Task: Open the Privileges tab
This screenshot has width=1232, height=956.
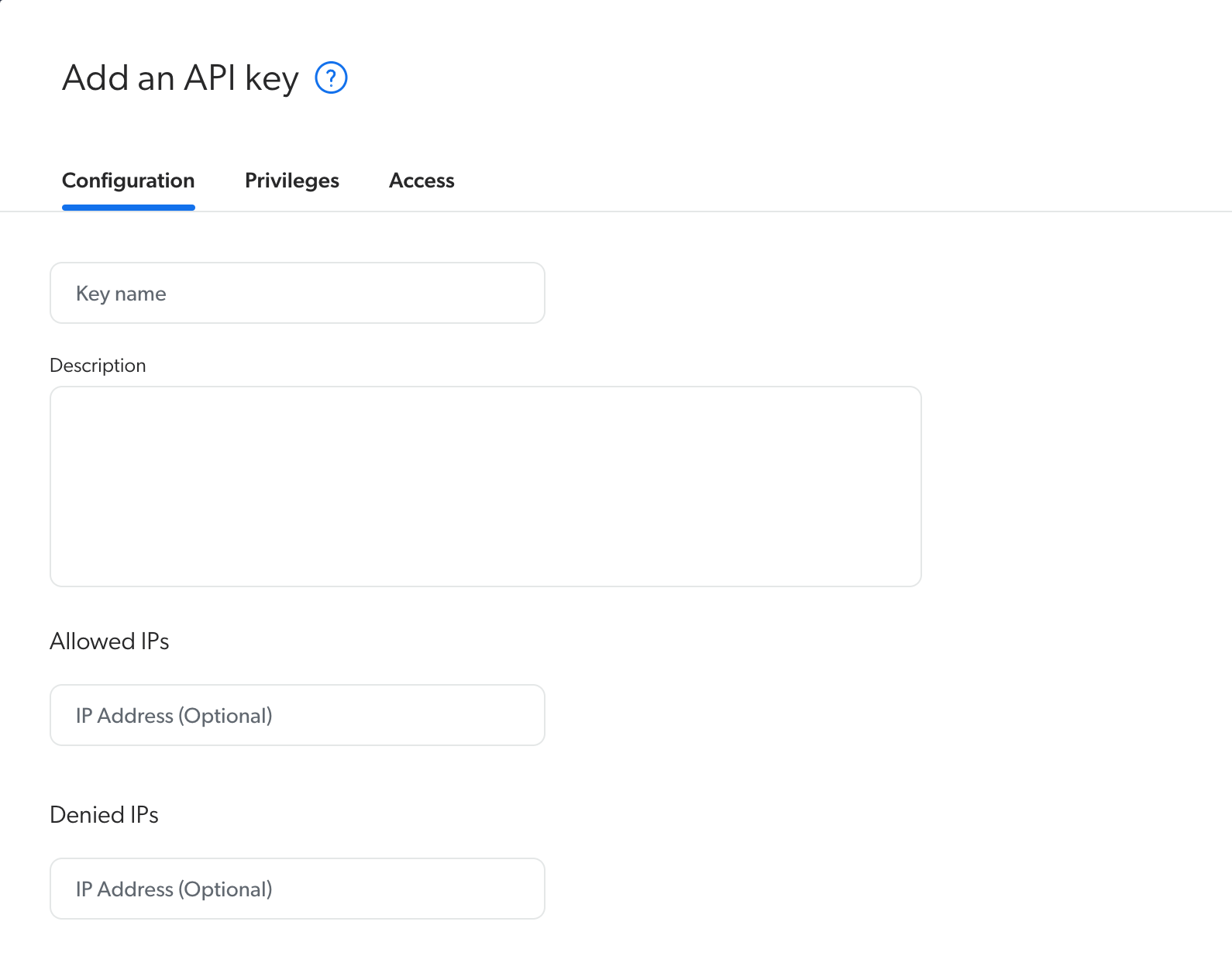Action: [x=292, y=181]
